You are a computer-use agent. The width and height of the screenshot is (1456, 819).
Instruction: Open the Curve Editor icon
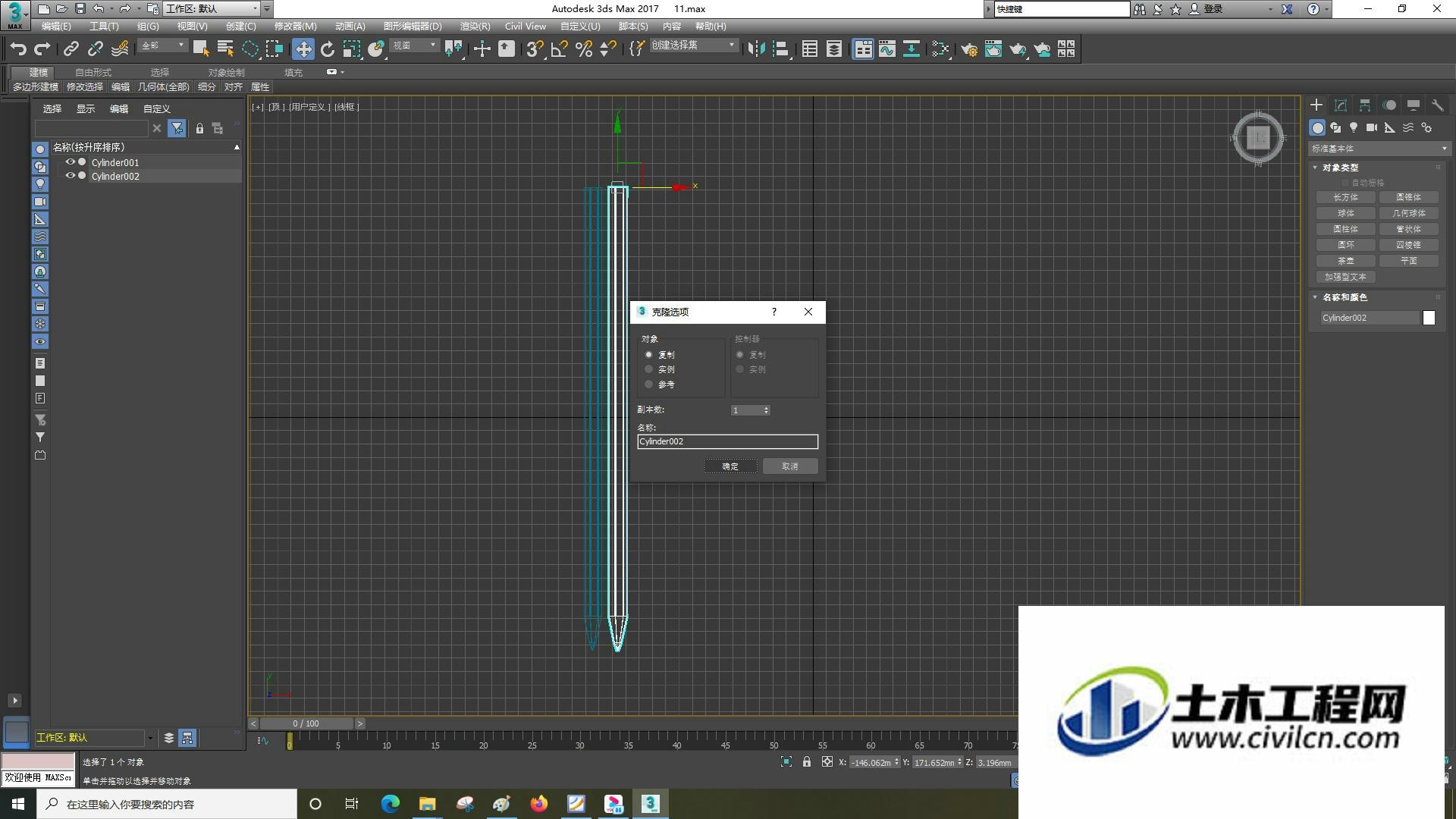[x=887, y=49]
